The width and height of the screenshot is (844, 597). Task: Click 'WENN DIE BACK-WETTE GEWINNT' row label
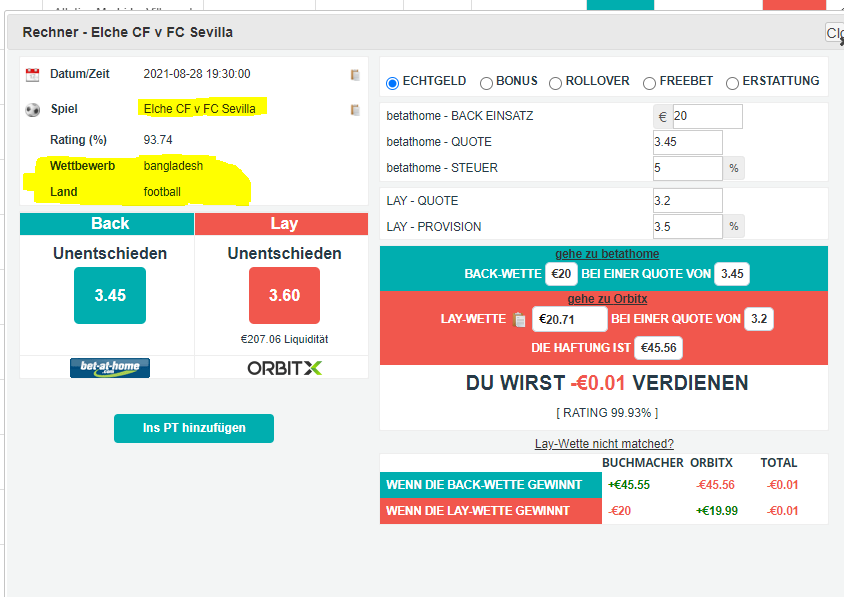(490, 485)
